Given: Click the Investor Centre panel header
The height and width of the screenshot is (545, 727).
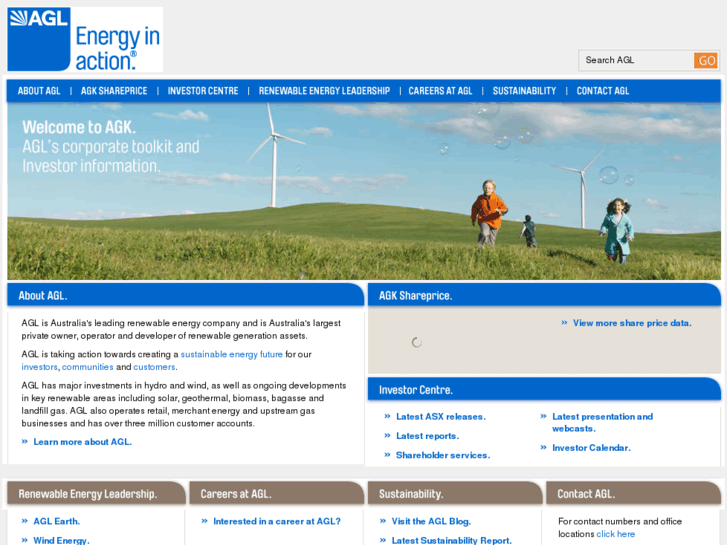Looking at the screenshot, I should coord(544,390).
